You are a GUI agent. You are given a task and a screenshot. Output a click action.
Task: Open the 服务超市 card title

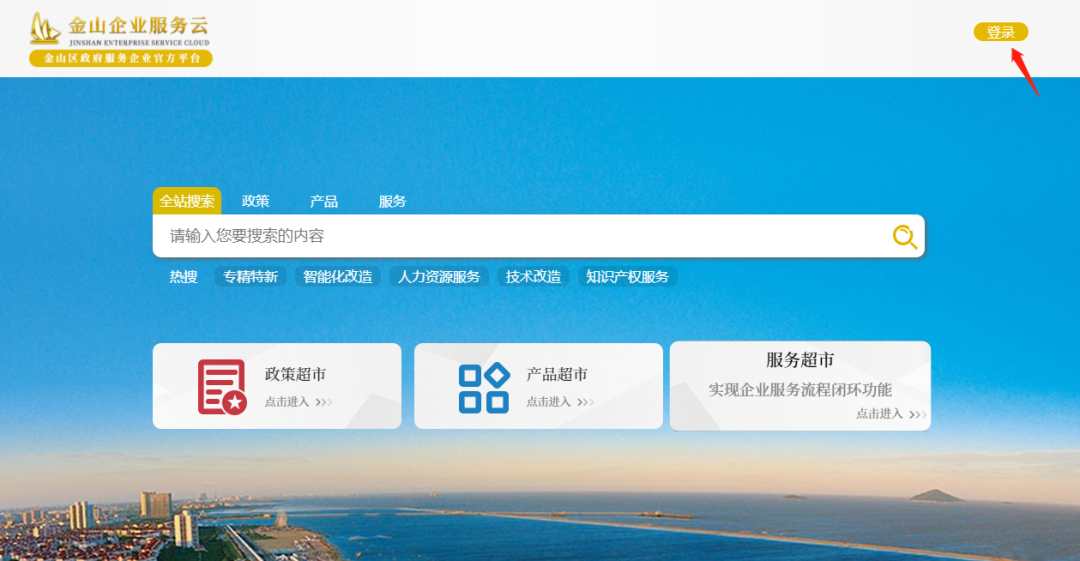coord(800,360)
